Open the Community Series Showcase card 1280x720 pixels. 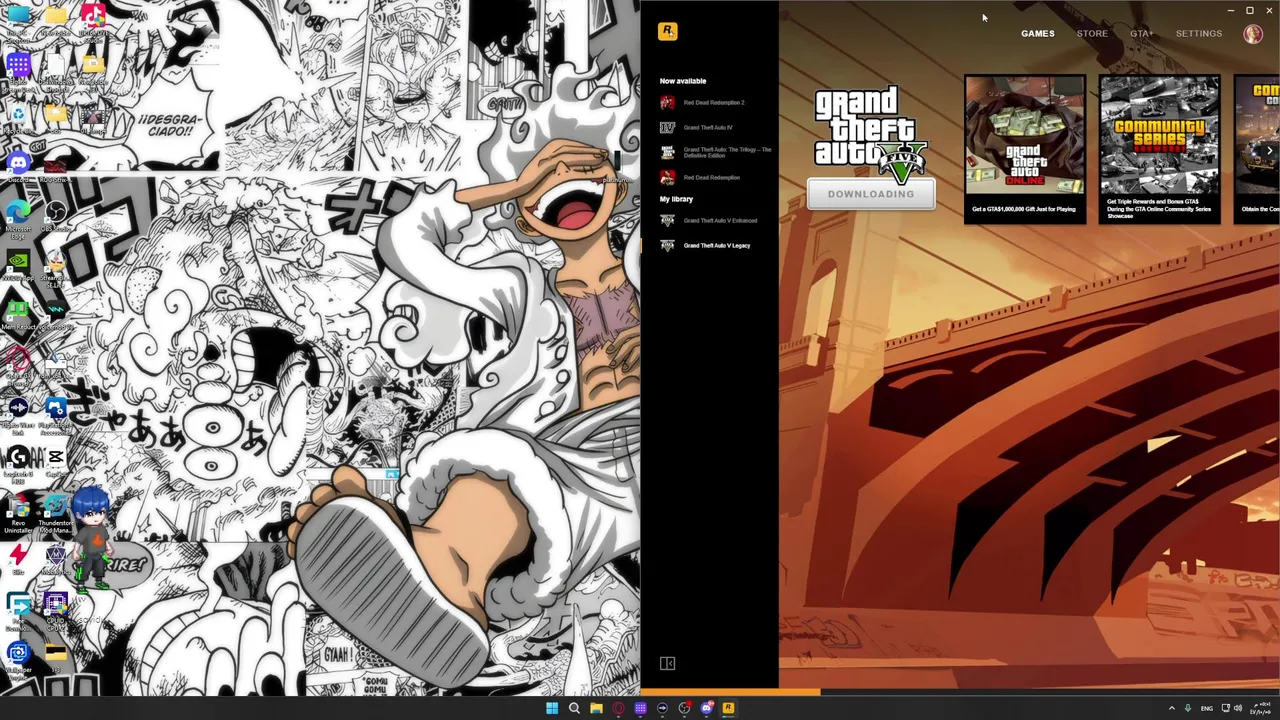(x=1159, y=148)
